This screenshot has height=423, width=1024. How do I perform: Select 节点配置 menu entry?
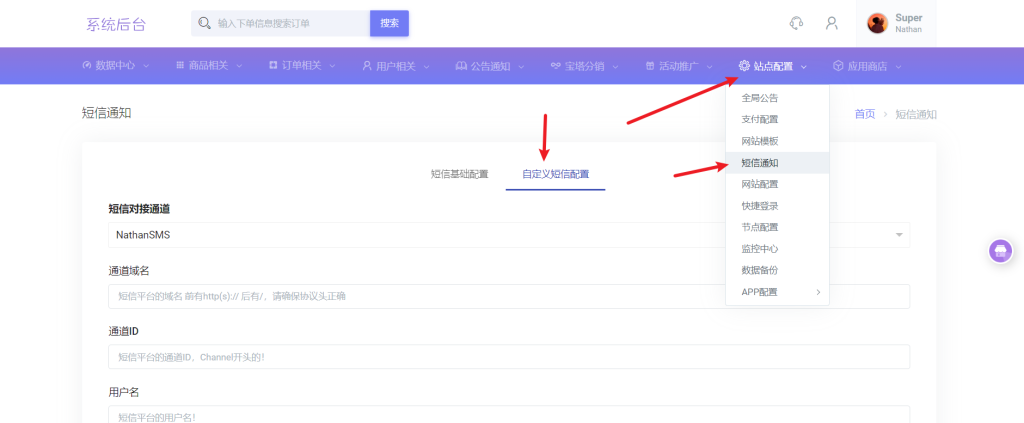pos(777,227)
